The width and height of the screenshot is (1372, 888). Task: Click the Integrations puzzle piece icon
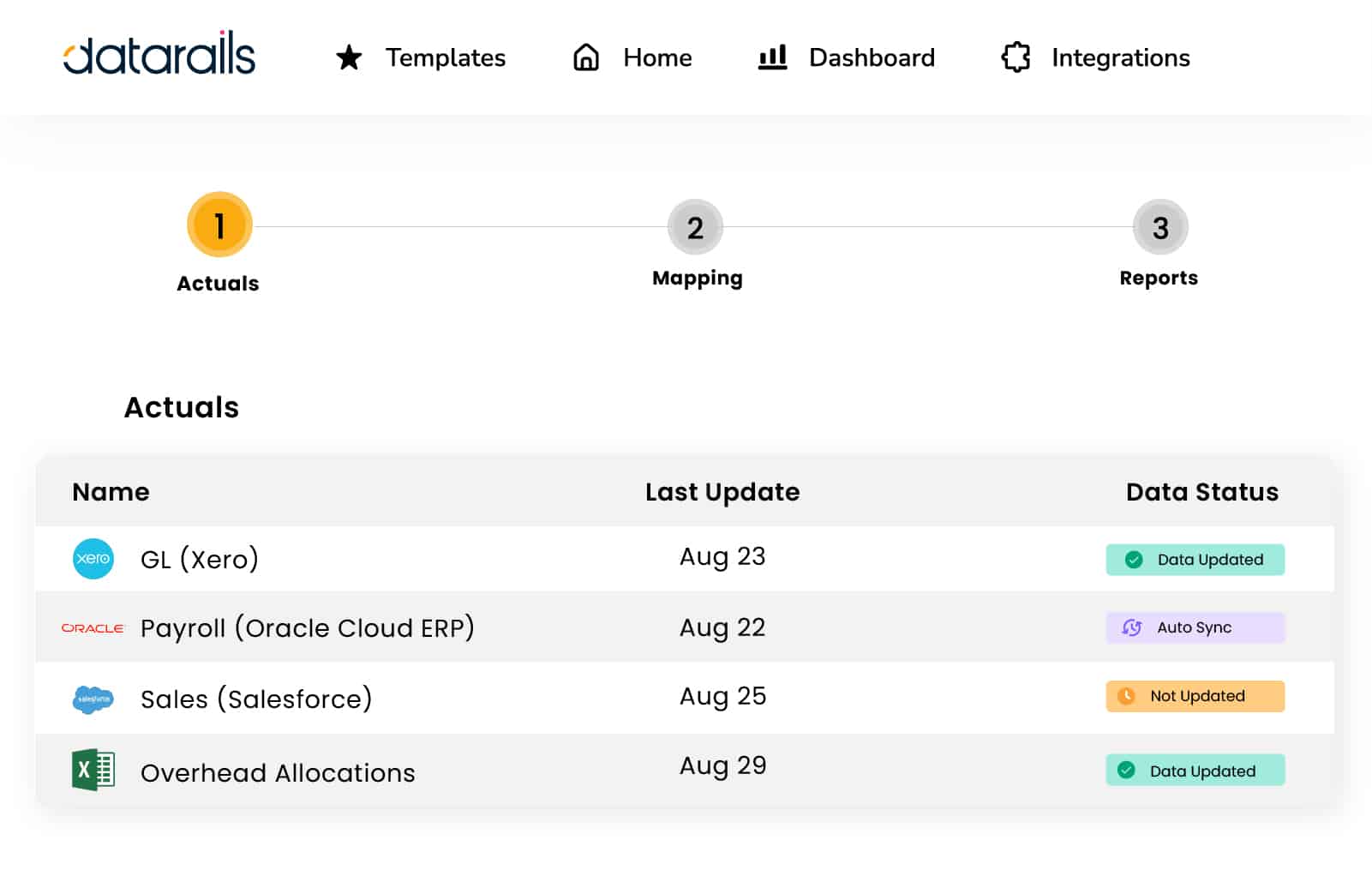pyautogui.click(x=1016, y=57)
